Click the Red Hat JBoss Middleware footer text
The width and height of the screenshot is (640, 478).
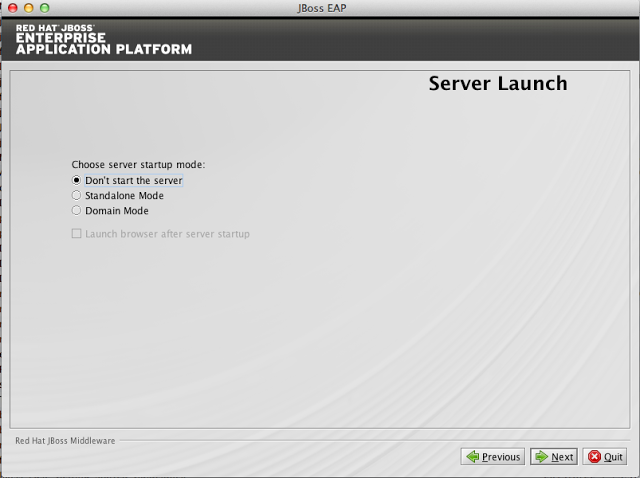[x=65, y=441]
